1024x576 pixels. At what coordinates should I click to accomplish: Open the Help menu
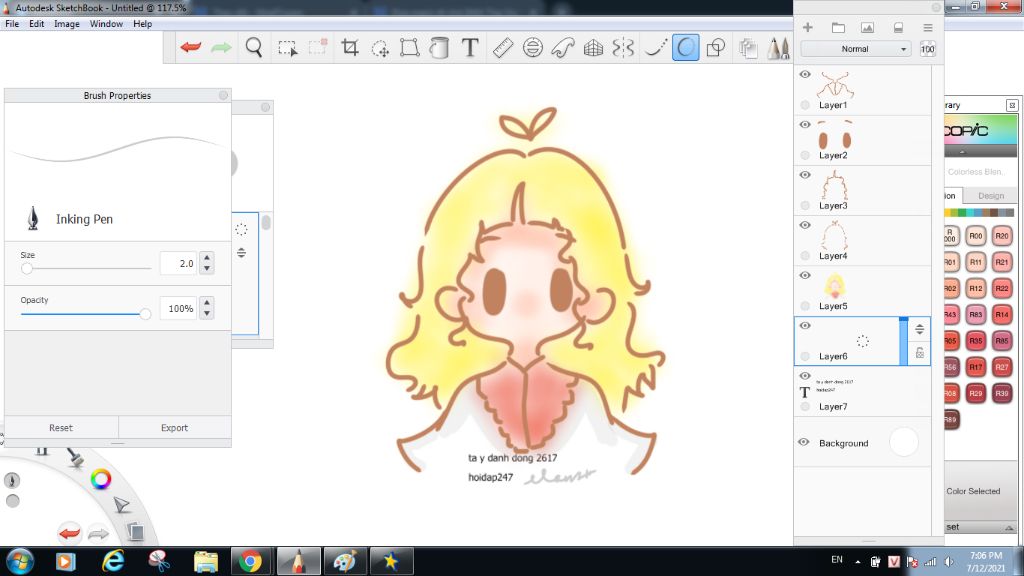[x=142, y=24]
